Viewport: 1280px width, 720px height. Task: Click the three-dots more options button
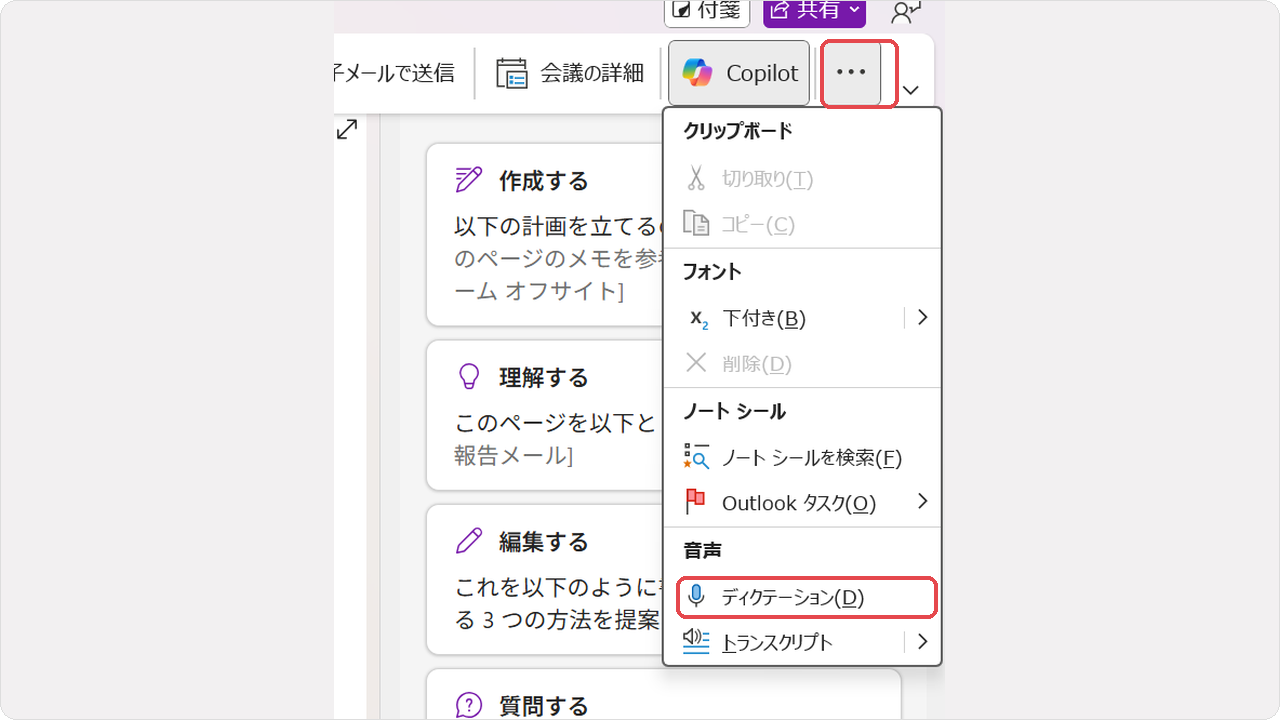tap(851, 73)
